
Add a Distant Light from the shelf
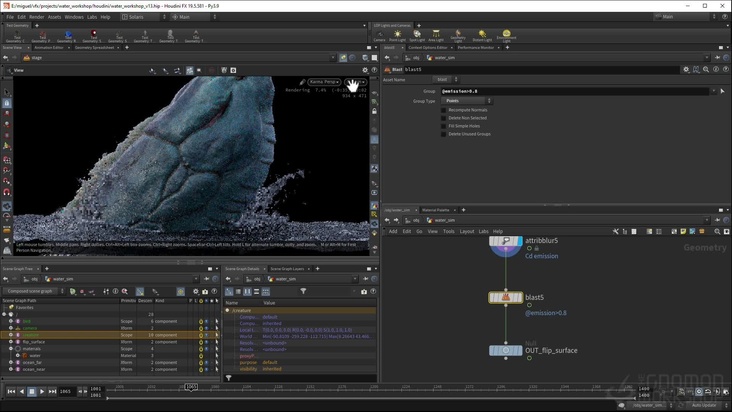(x=482, y=35)
